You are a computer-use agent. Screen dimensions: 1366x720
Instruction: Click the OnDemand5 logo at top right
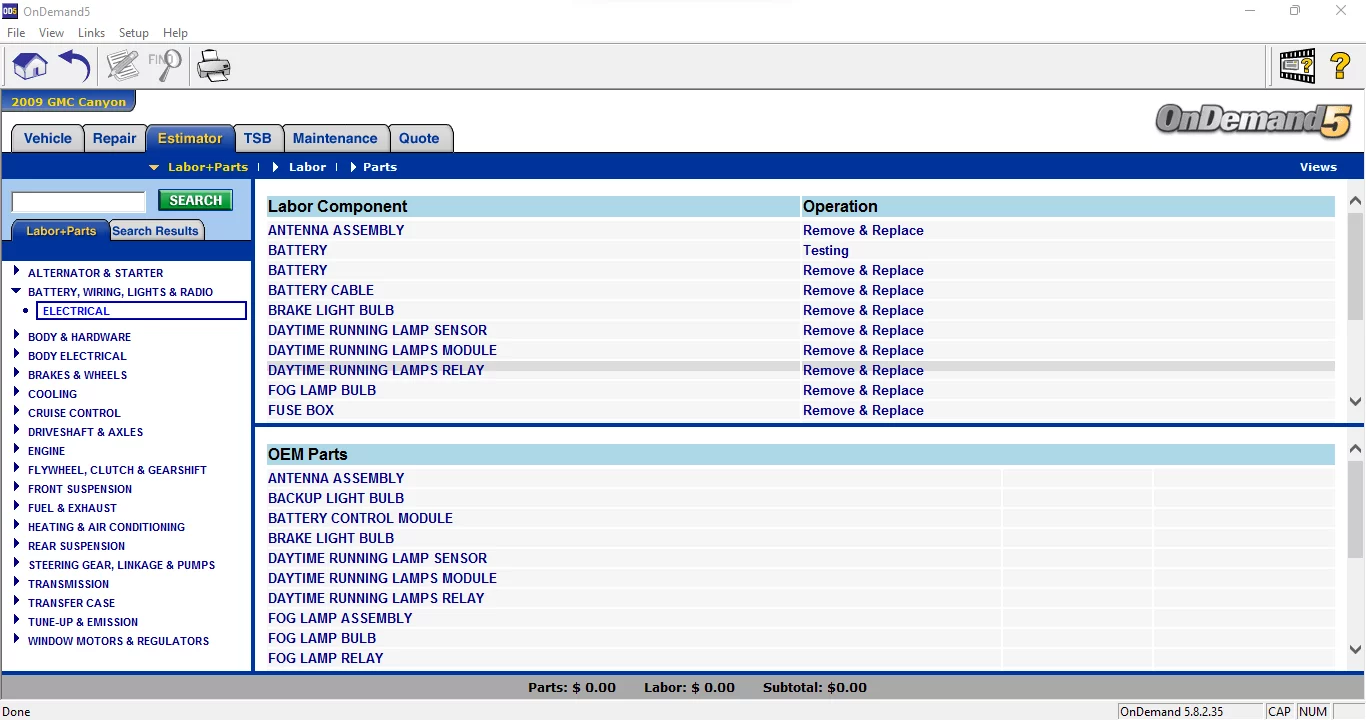click(x=1252, y=121)
